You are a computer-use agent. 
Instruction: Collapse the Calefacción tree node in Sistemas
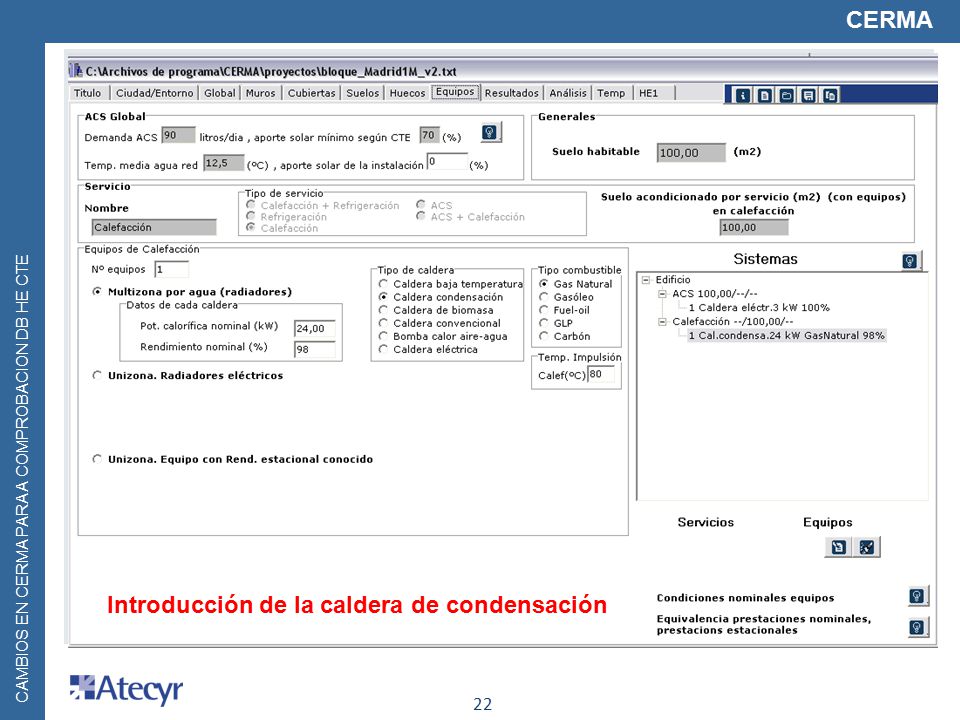click(x=662, y=321)
